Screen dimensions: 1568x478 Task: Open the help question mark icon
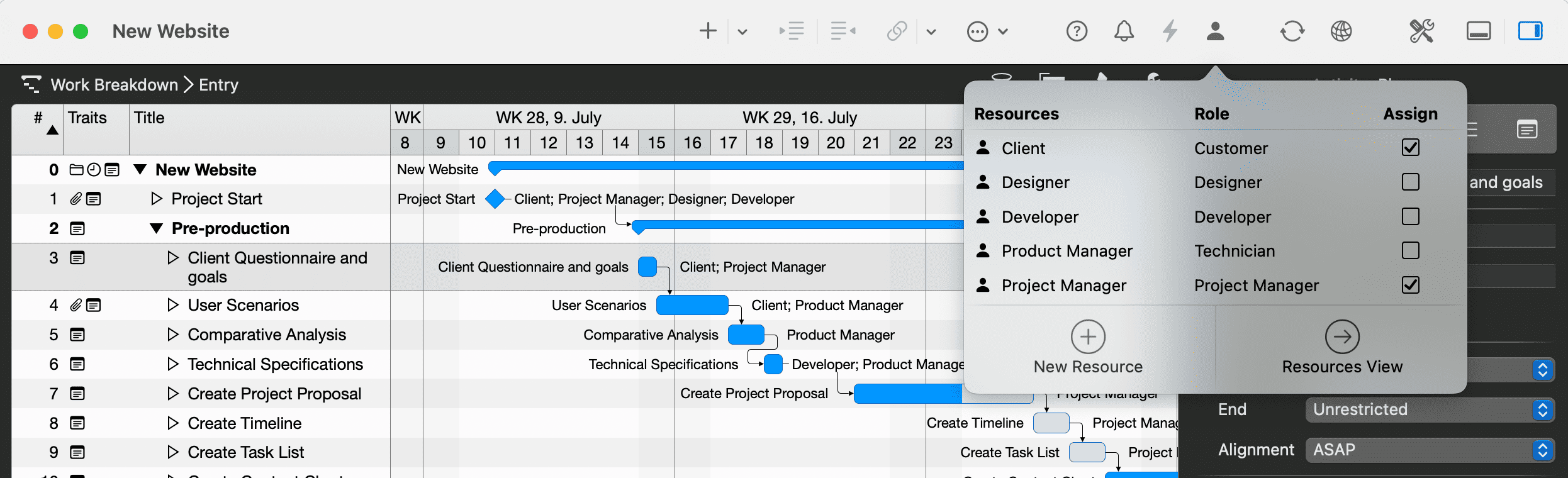(x=1077, y=31)
